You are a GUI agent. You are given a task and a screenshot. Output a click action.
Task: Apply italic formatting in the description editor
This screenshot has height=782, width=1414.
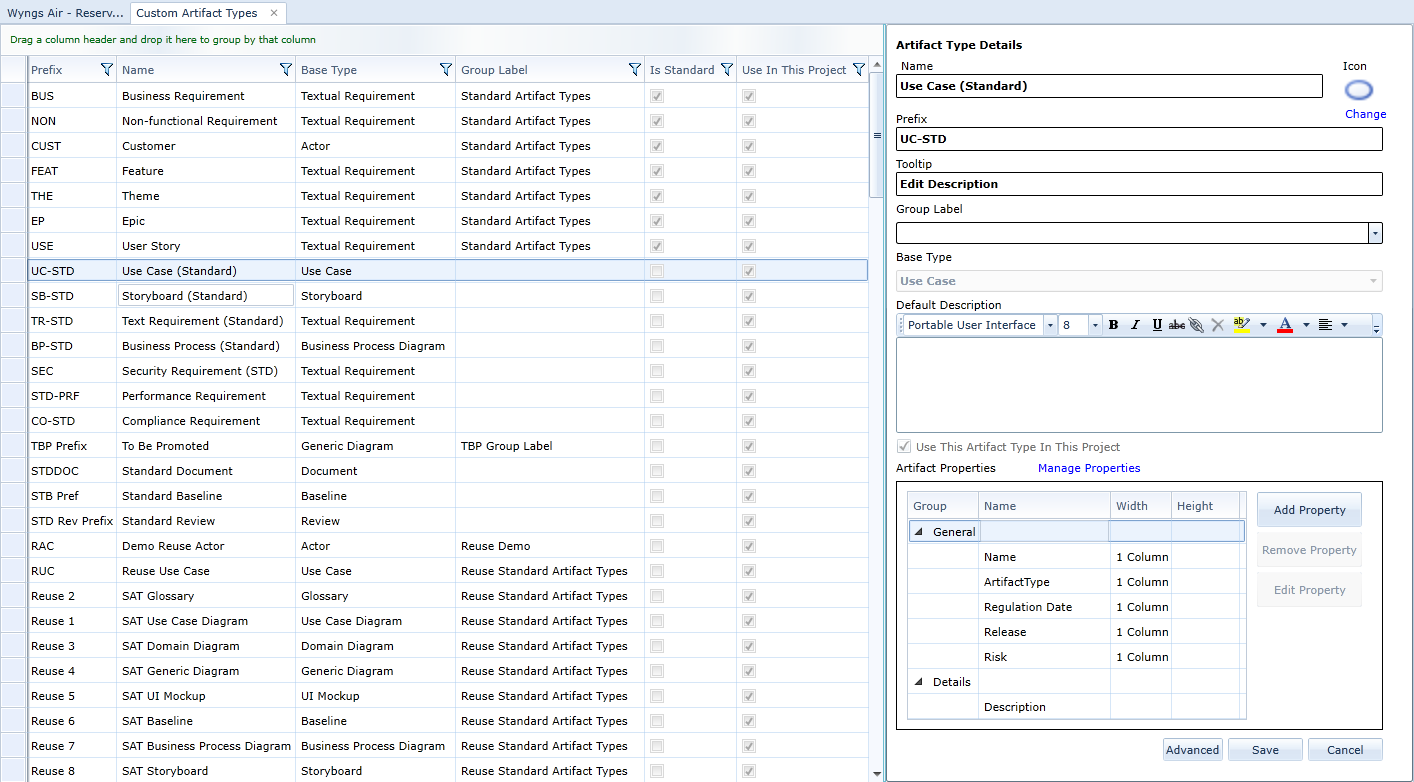(x=1135, y=324)
